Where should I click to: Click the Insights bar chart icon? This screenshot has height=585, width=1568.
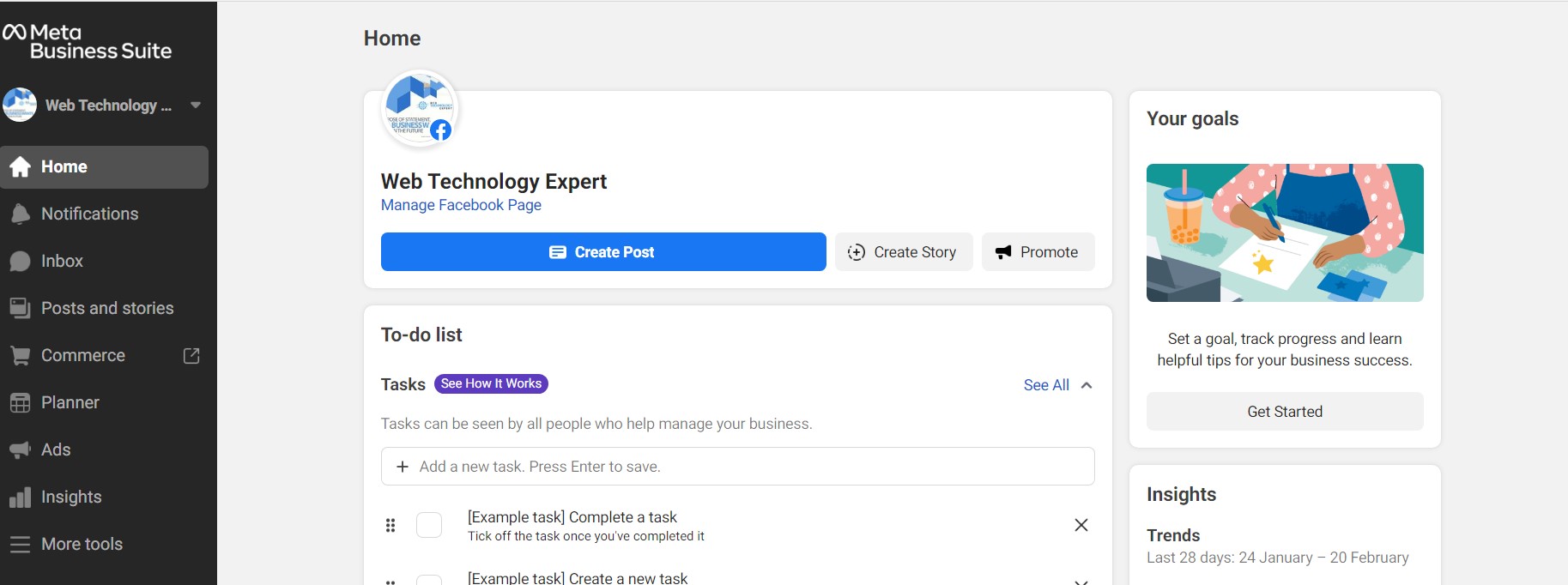[21, 497]
